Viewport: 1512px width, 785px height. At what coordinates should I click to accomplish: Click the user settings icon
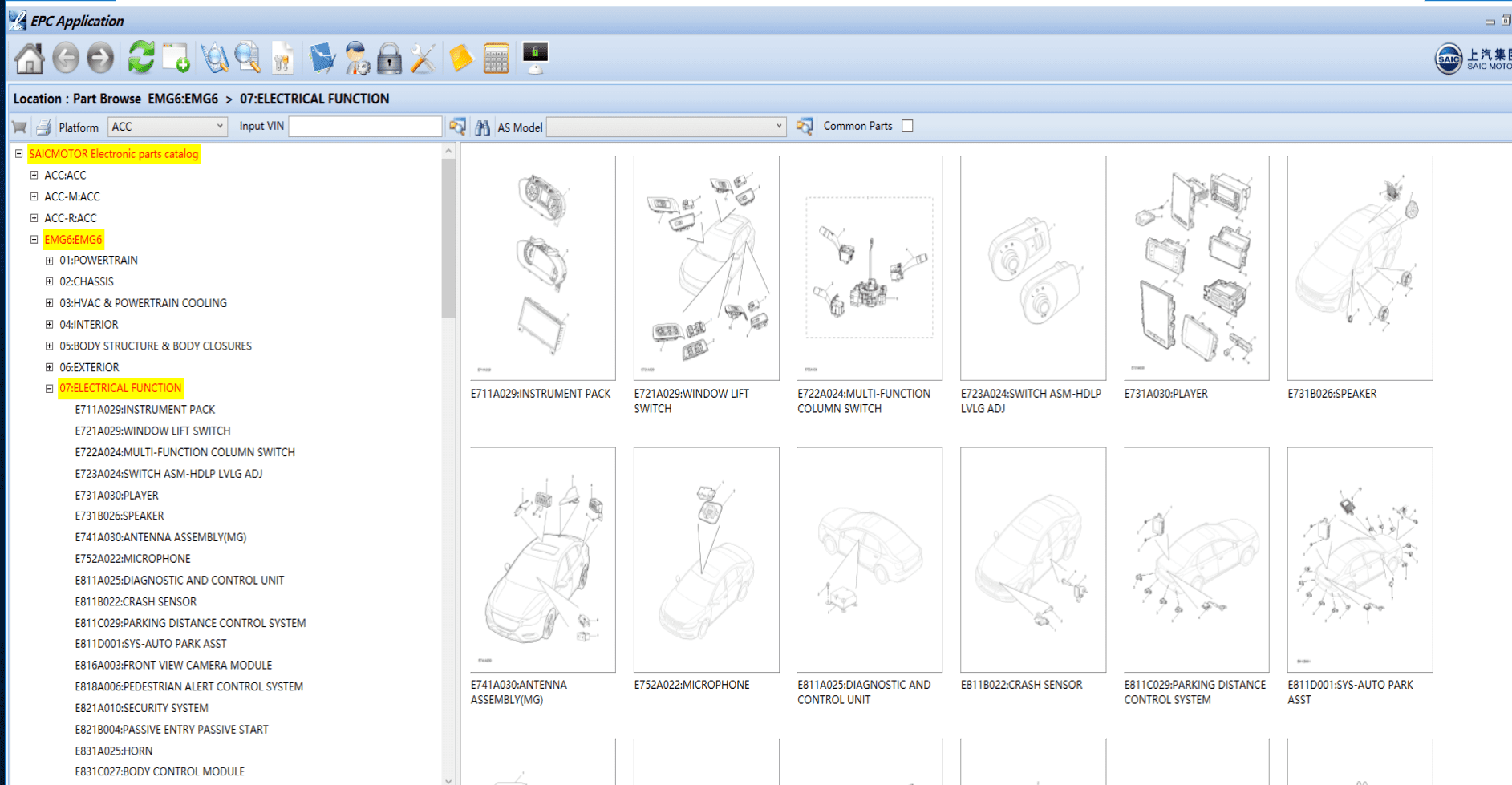pos(356,59)
